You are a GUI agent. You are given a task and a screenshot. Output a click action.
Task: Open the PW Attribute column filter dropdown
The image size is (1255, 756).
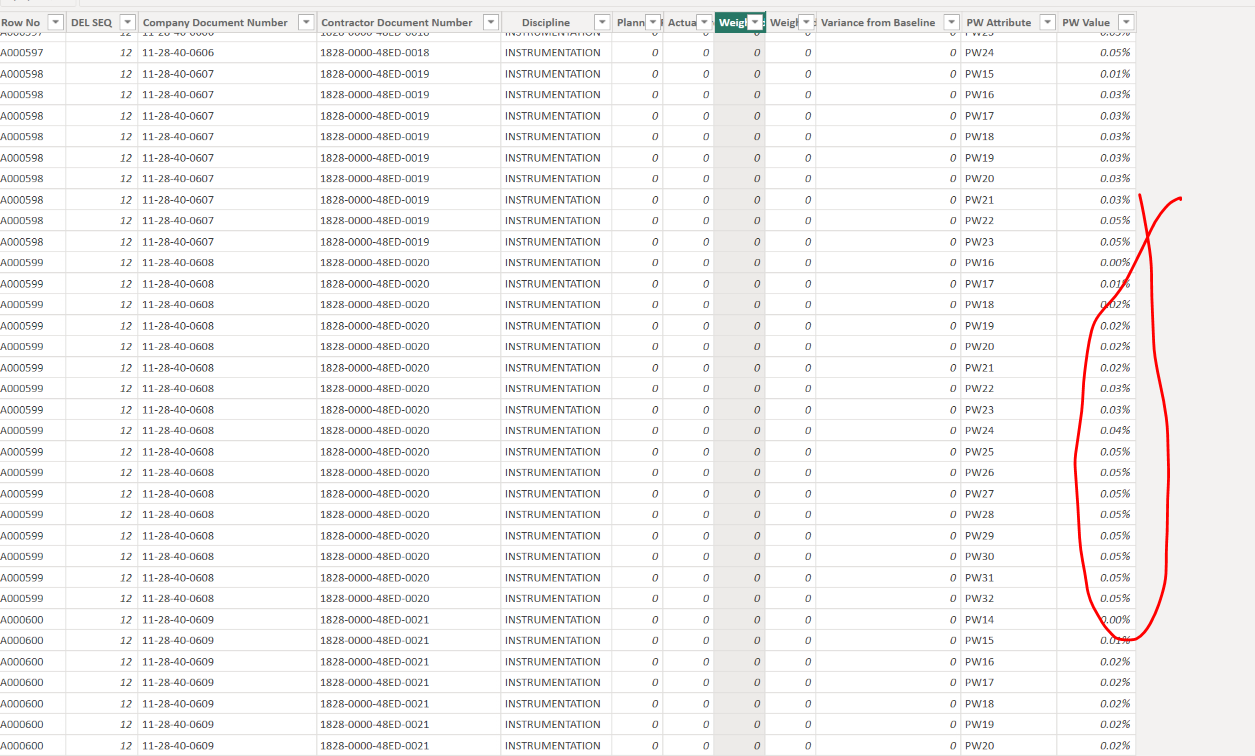point(1047,22)
